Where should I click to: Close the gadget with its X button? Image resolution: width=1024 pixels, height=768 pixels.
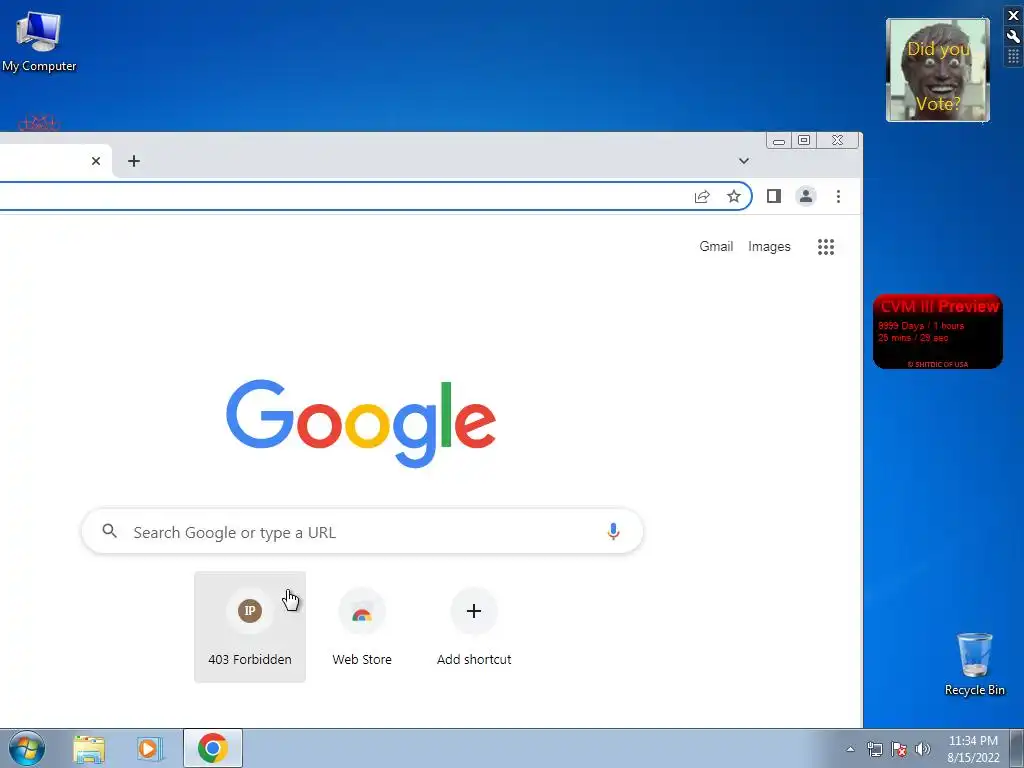pos(1014,16)
